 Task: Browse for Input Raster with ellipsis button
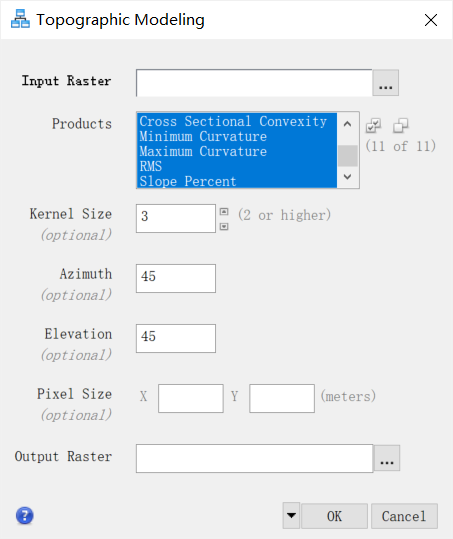[x=386, y=83]
